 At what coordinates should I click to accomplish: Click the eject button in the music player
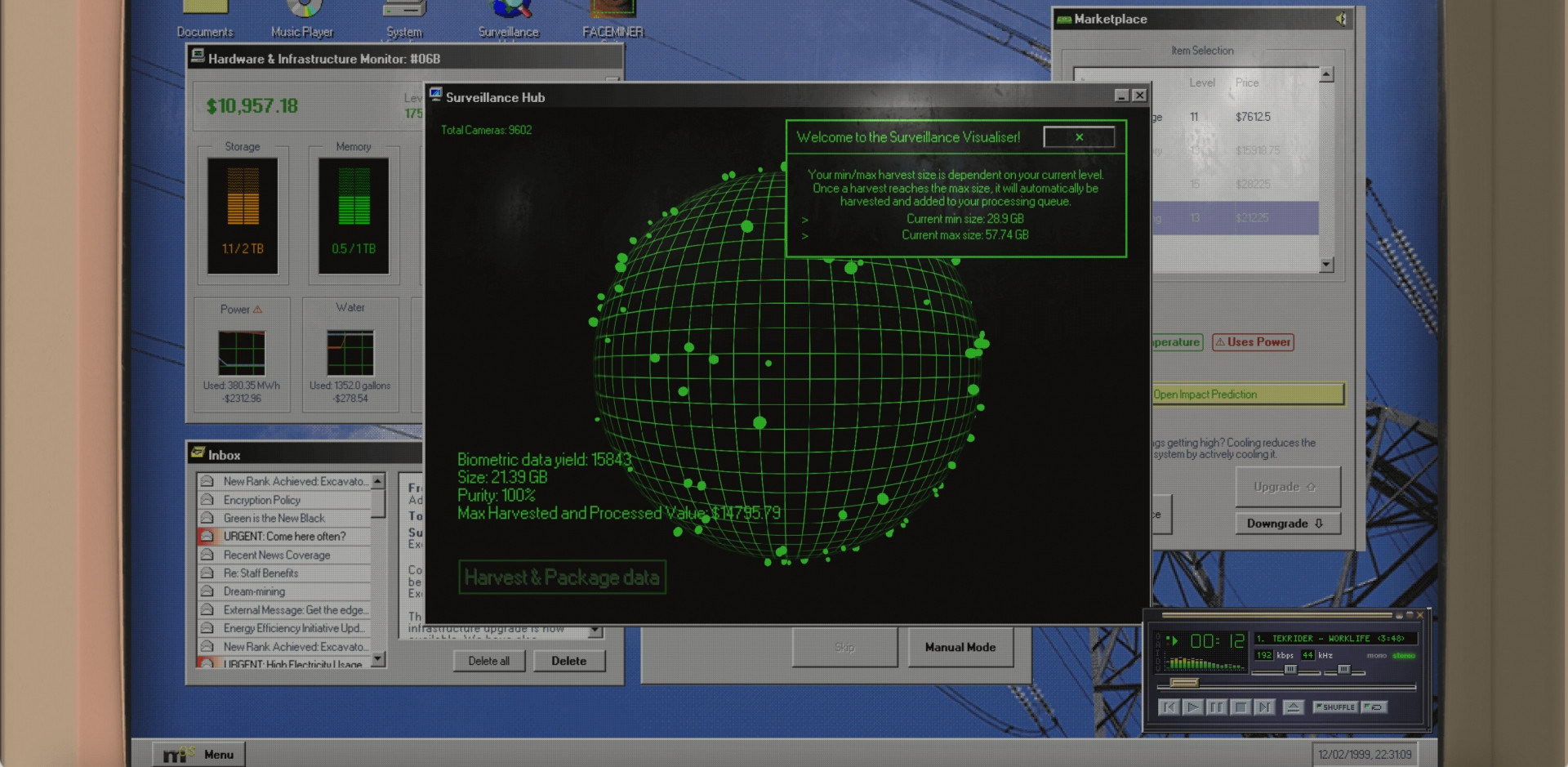click(x=1293, y=707)
